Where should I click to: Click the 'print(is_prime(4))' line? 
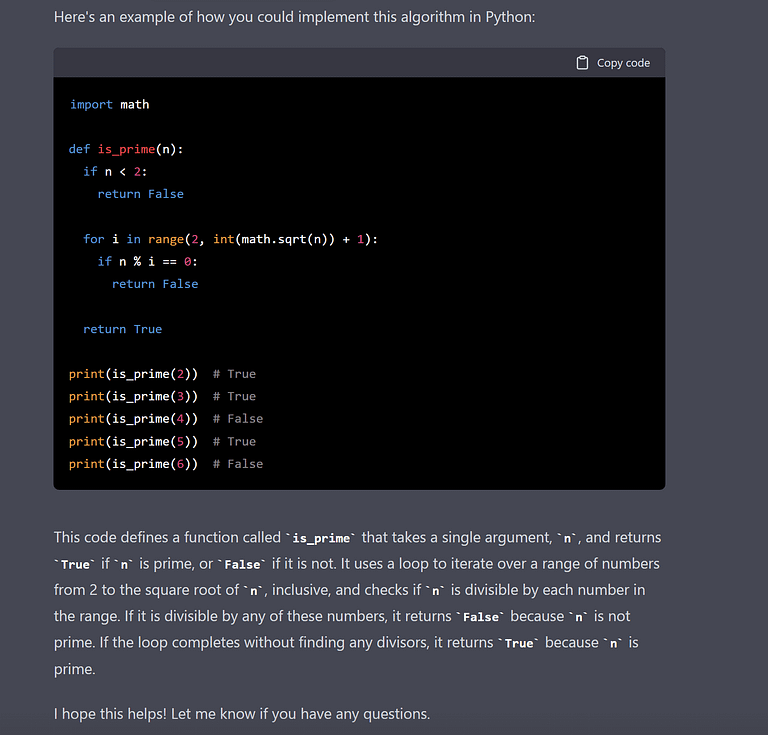[x=166, y=419]
